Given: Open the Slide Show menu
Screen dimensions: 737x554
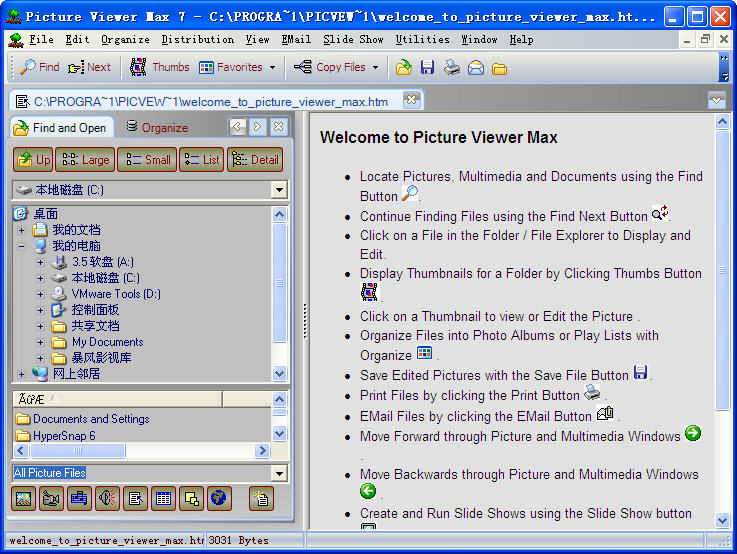Looking at the screenshot, I should click(353, 39).
